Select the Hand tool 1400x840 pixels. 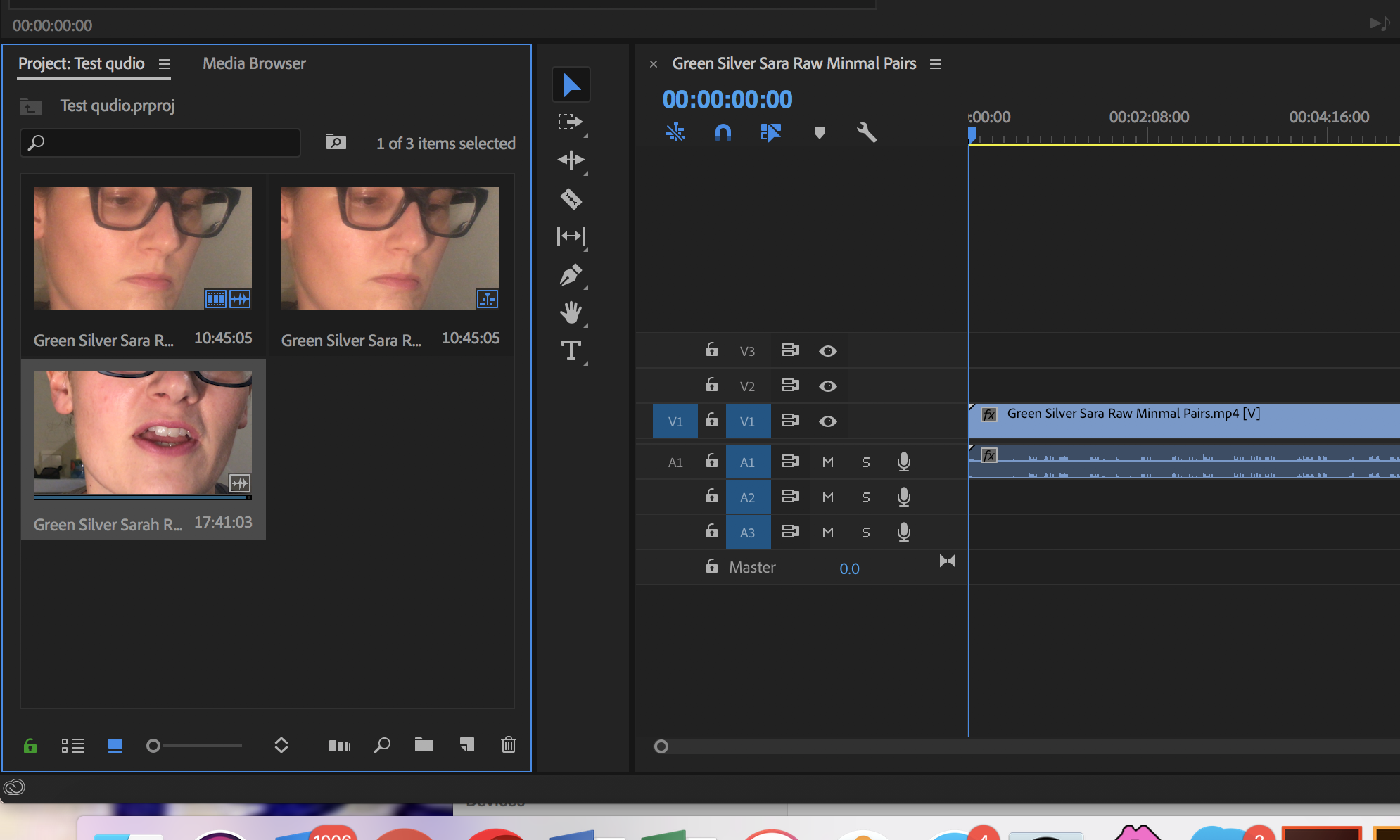click(571, 313)
